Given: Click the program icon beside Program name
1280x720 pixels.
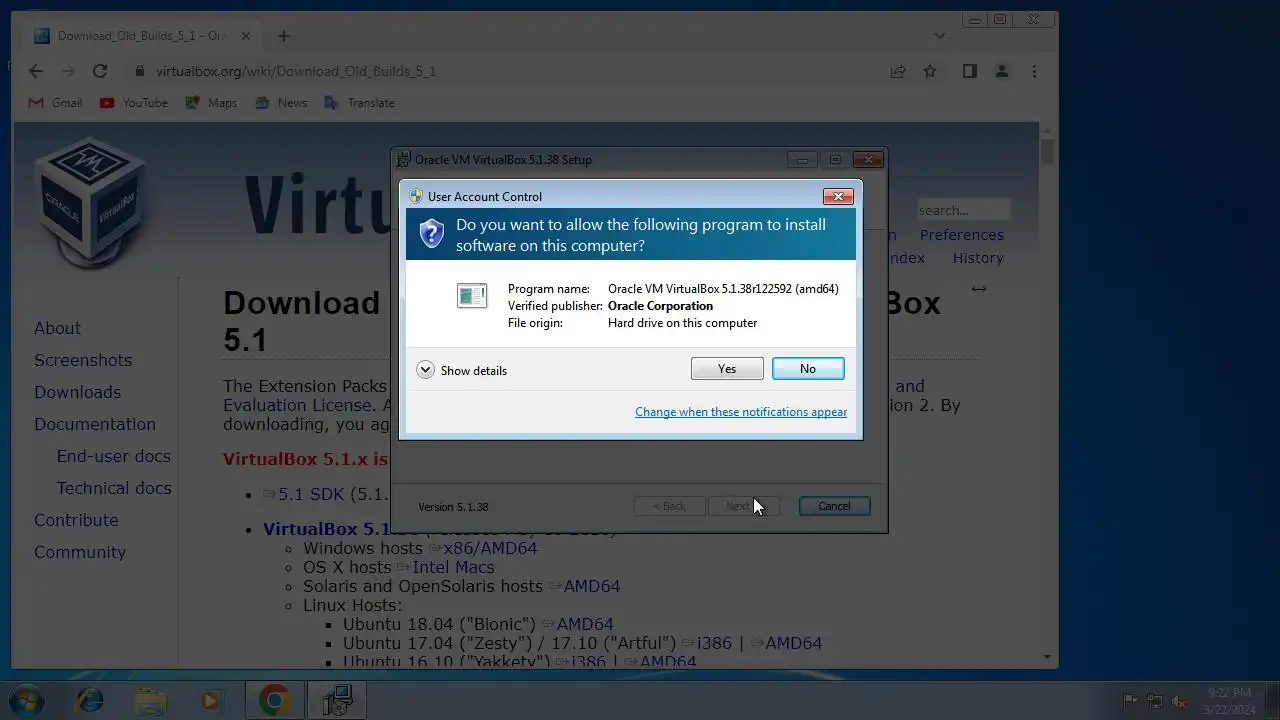Looking at the screenshot, I should tap(472, 295).
